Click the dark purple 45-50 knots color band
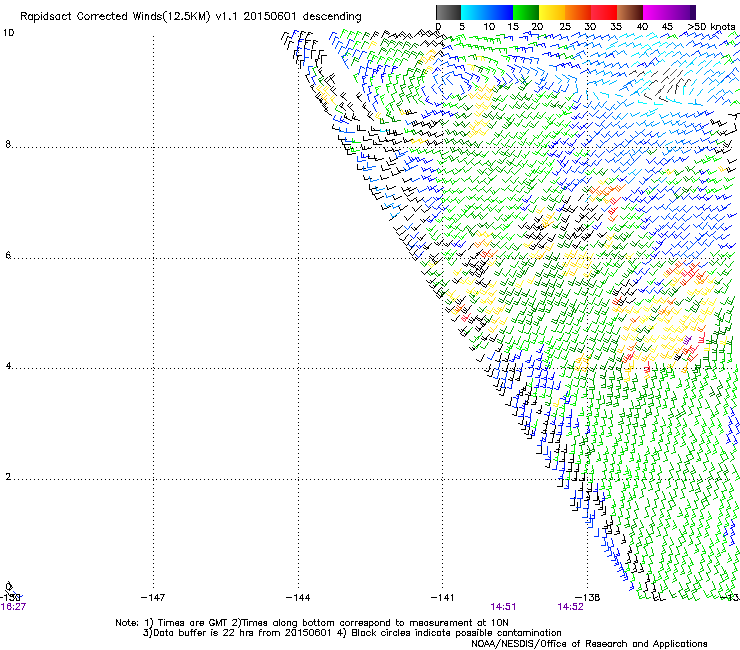 (682, 12)
